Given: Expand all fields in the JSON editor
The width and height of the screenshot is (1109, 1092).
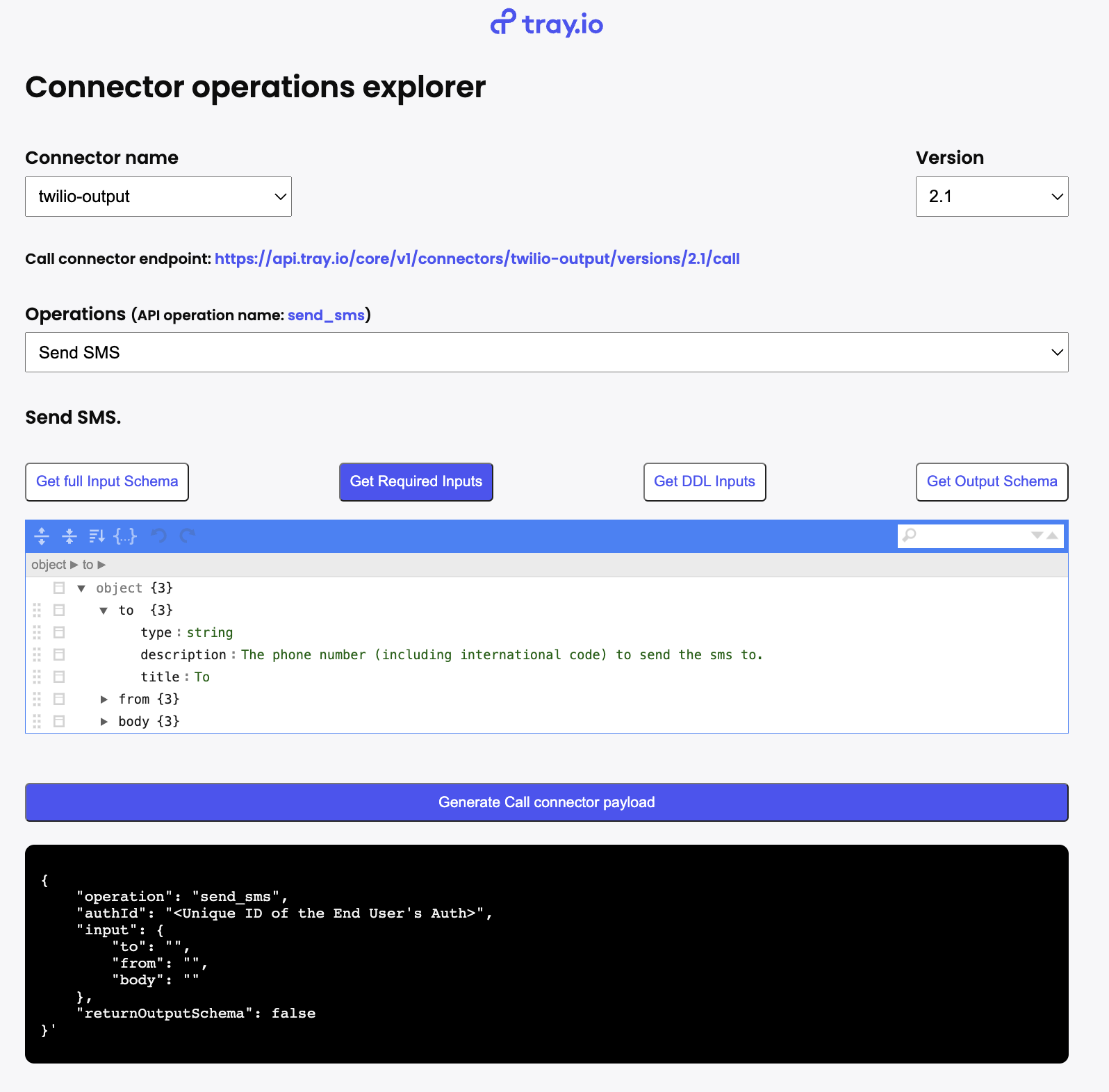Looking at the screenshot, I should tap(42, 536).
